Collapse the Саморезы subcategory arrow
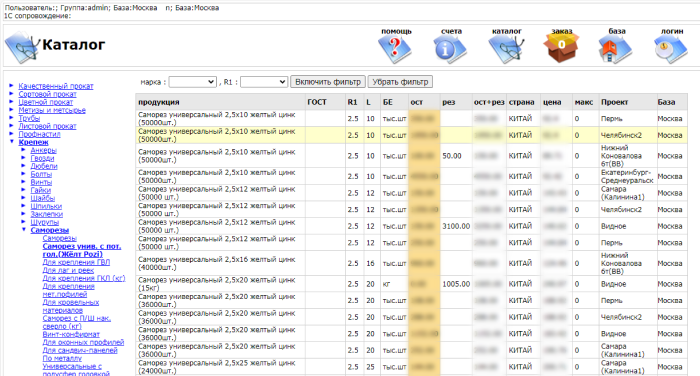Image resolution: width=700 pixels, height=376 pixels. 24,230
